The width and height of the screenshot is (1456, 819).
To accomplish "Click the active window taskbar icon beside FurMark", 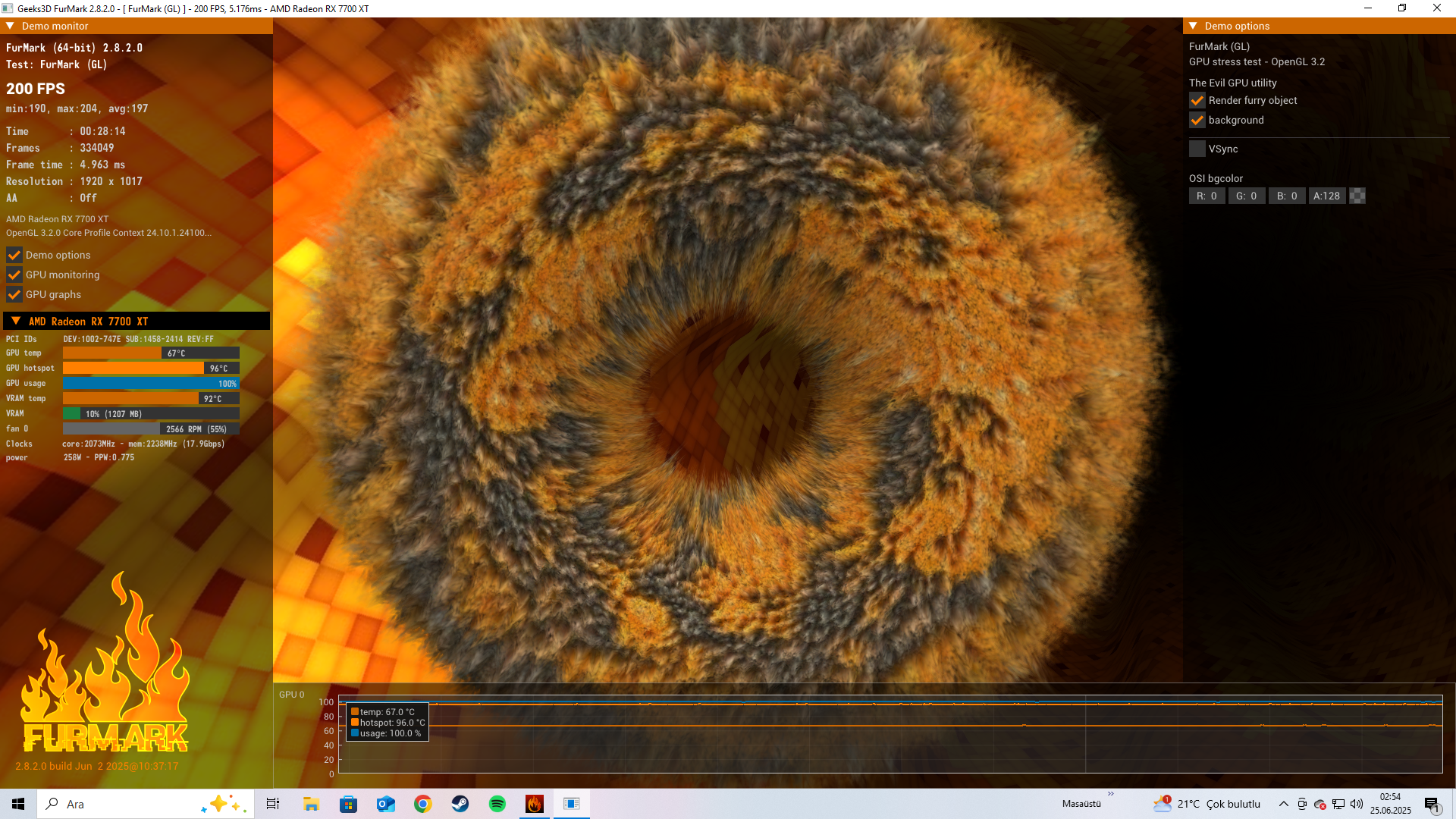I will 572,804.
